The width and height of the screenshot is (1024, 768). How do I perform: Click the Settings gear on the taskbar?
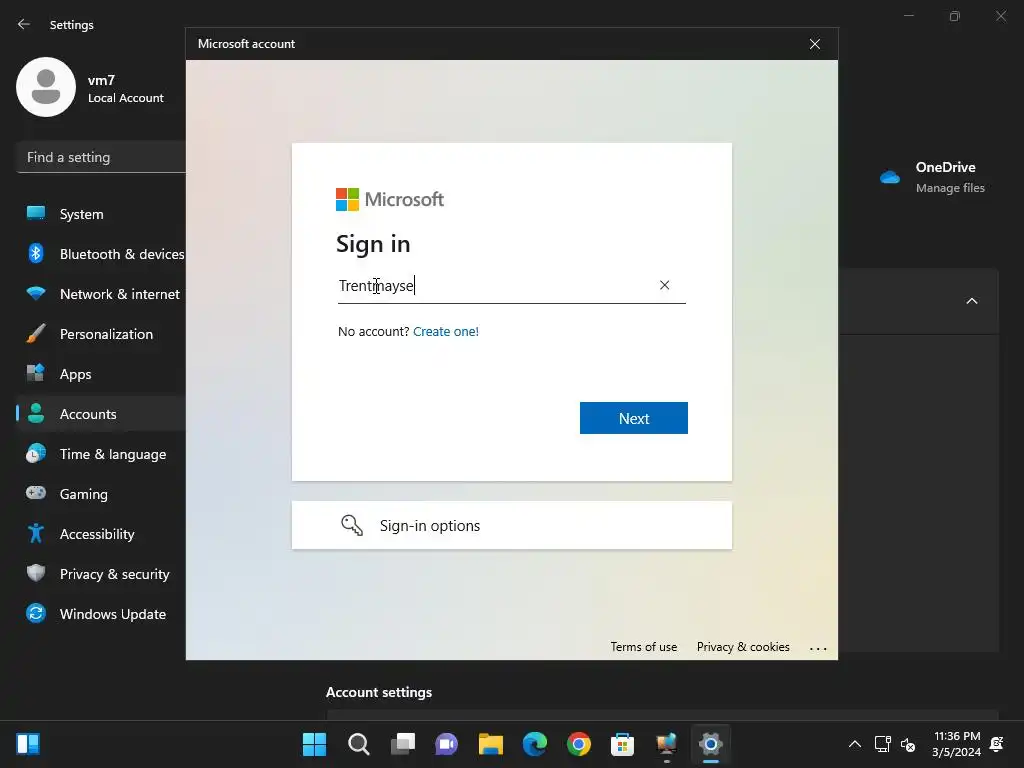(711, 744)
